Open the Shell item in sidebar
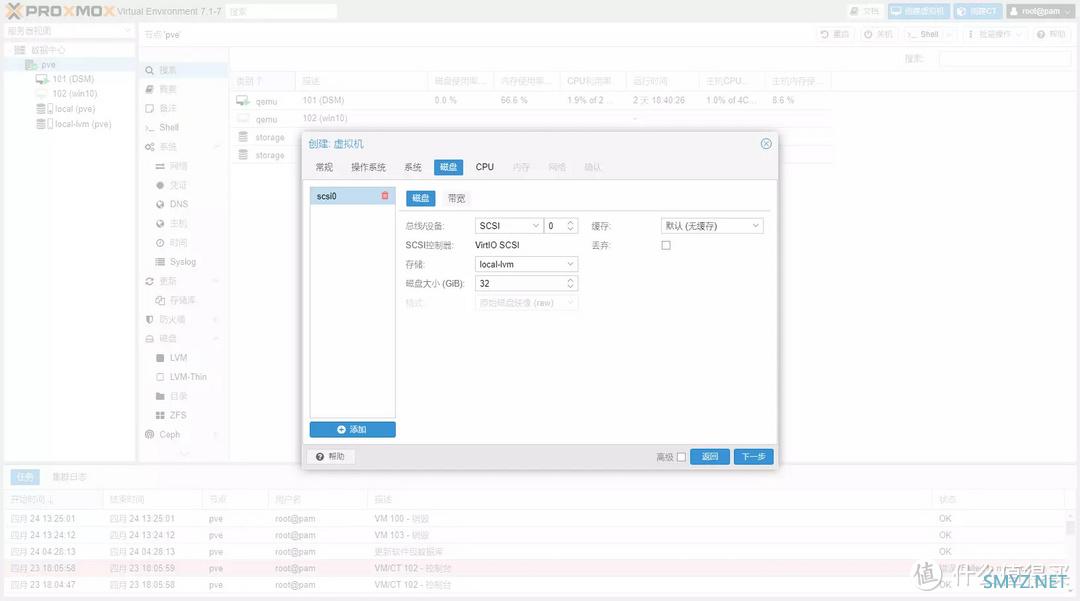 pos(169,127)
